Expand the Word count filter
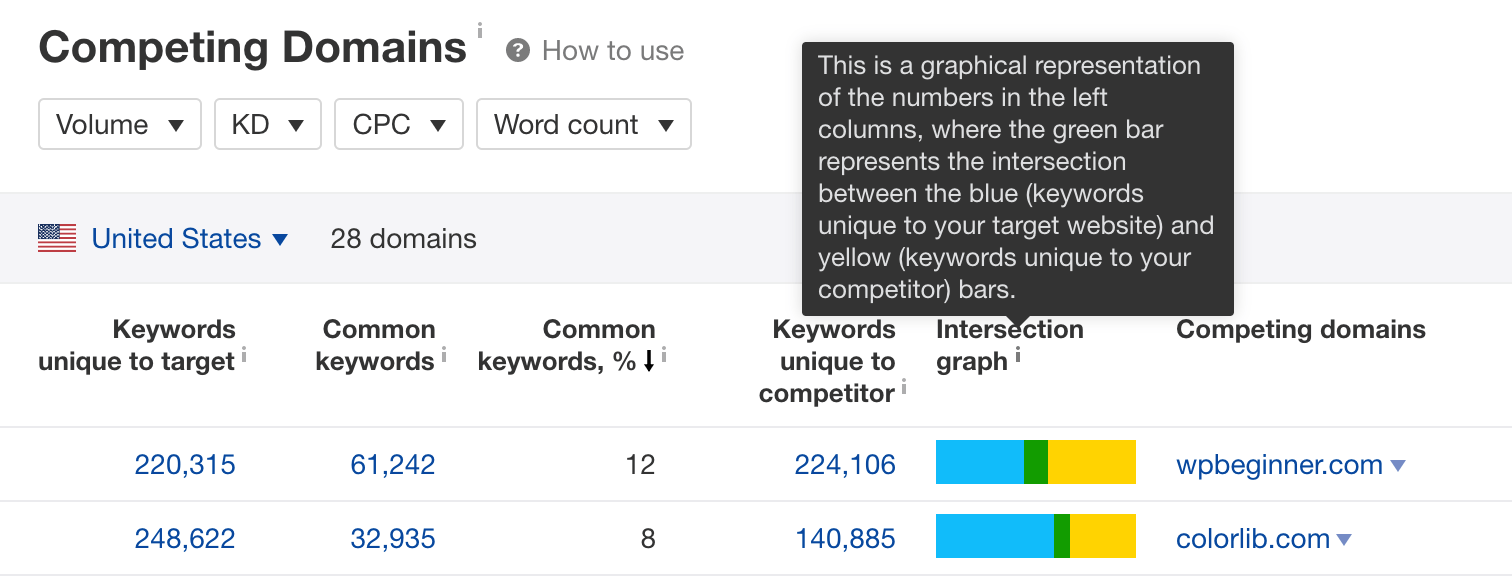This screenshot has height=582, width=1512. (583, 124)
